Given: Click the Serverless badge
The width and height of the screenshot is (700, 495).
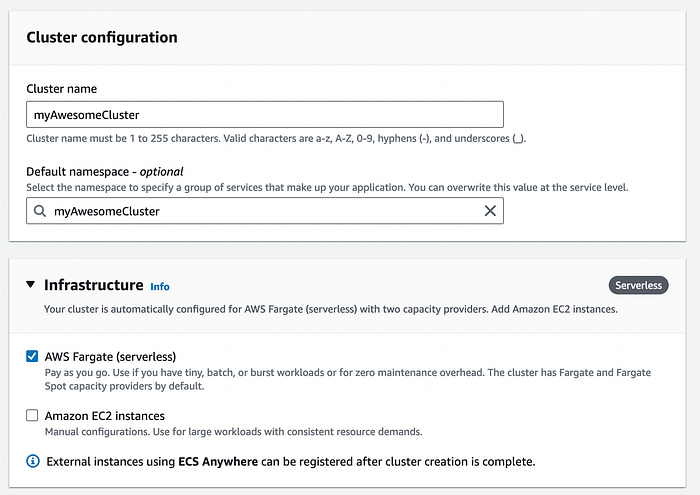Looking at the screenshot, I should [x=638, y=285].
